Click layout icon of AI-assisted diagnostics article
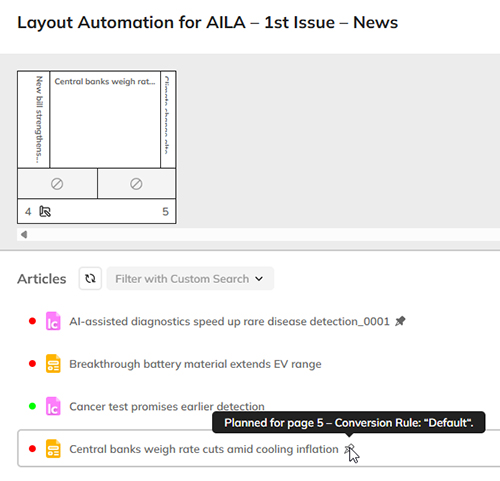The width and height of the screenshot is (500, 481). pos(53,321)
